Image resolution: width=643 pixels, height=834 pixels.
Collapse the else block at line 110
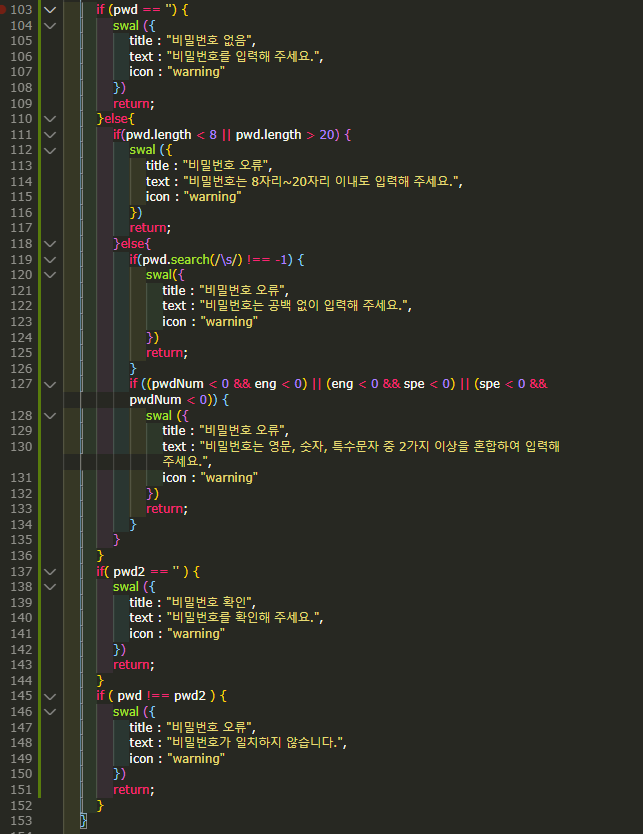(x=49, y=119)
